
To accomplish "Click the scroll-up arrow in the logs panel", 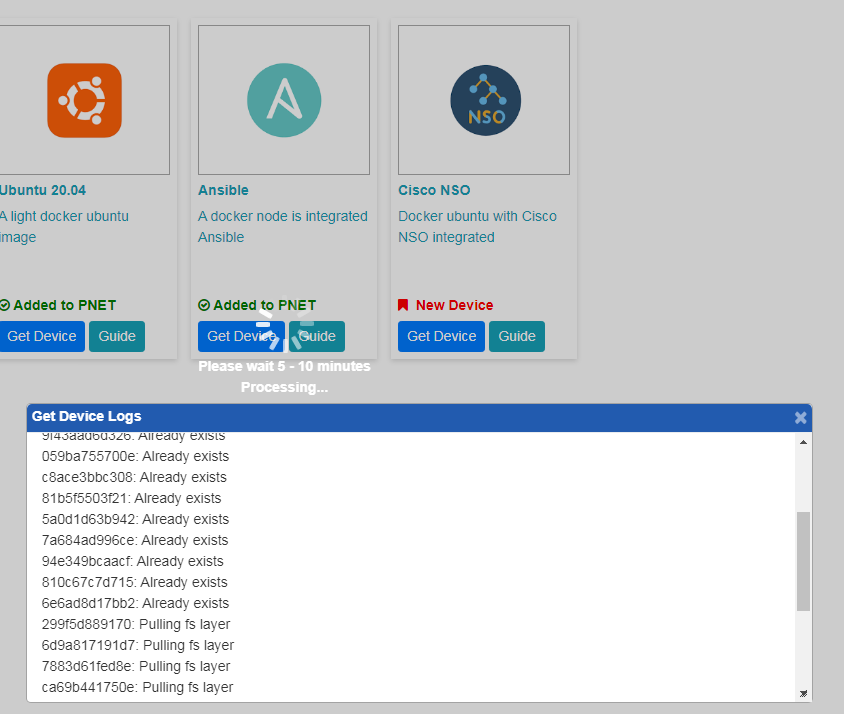I will point(802,444).
